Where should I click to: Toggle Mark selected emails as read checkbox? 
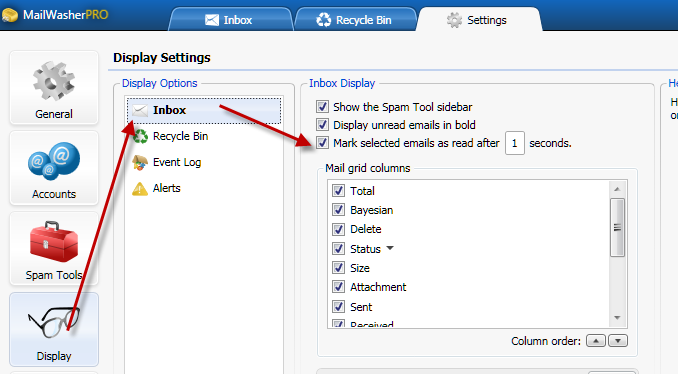pos(322,143)
